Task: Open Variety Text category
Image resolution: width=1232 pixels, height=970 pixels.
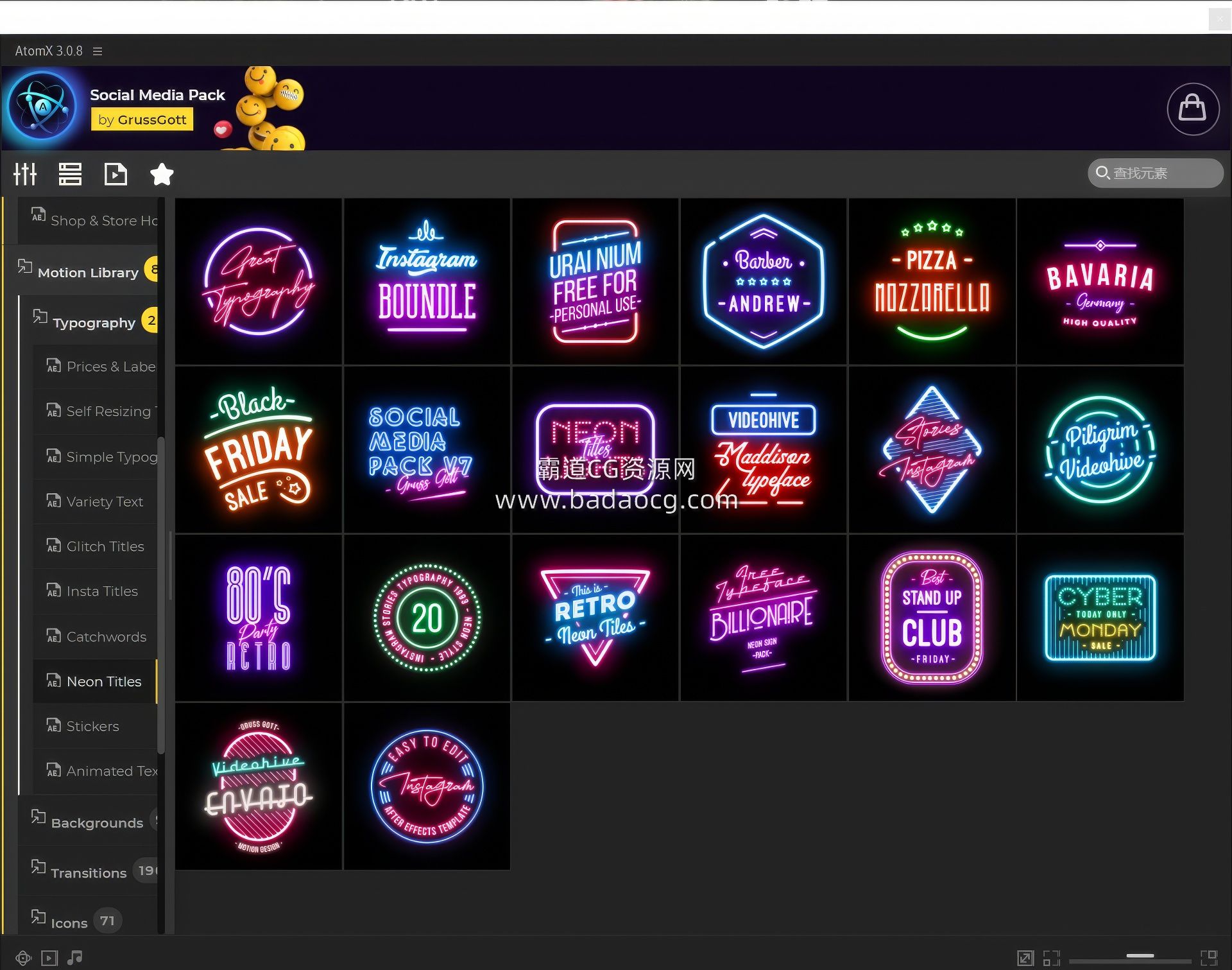Action: click(x=95, y=501)
